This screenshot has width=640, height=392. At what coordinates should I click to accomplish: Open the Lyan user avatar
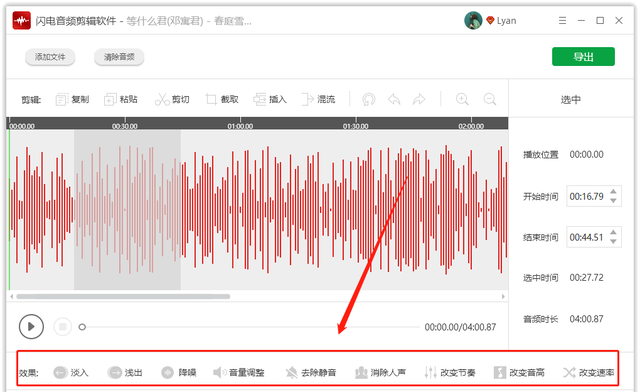coord(473,20)
